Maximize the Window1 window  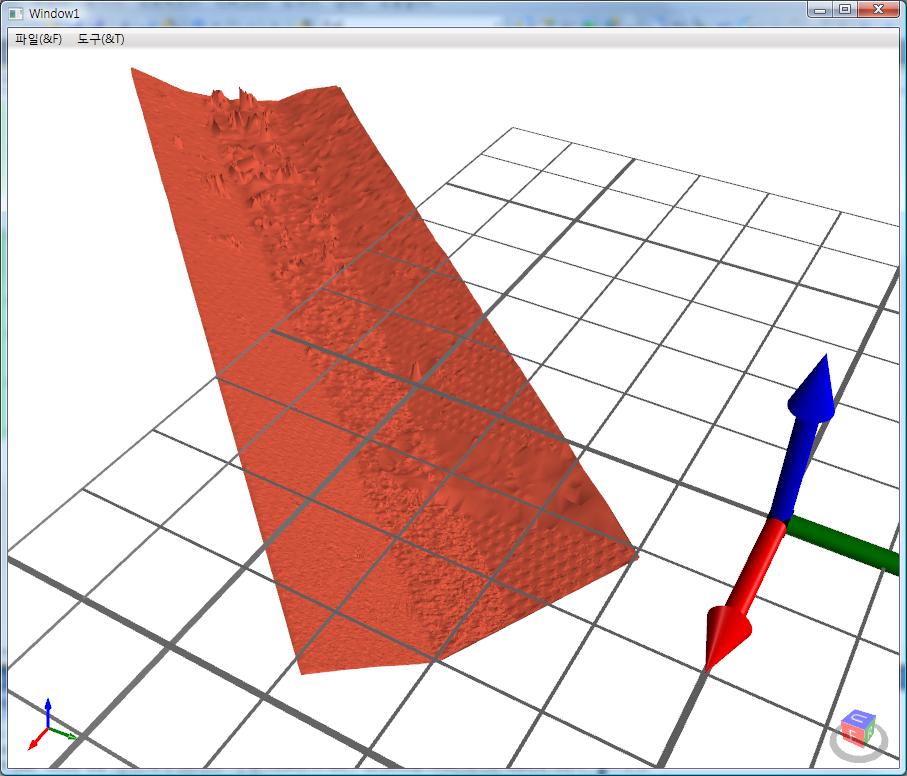coord(845,9)
